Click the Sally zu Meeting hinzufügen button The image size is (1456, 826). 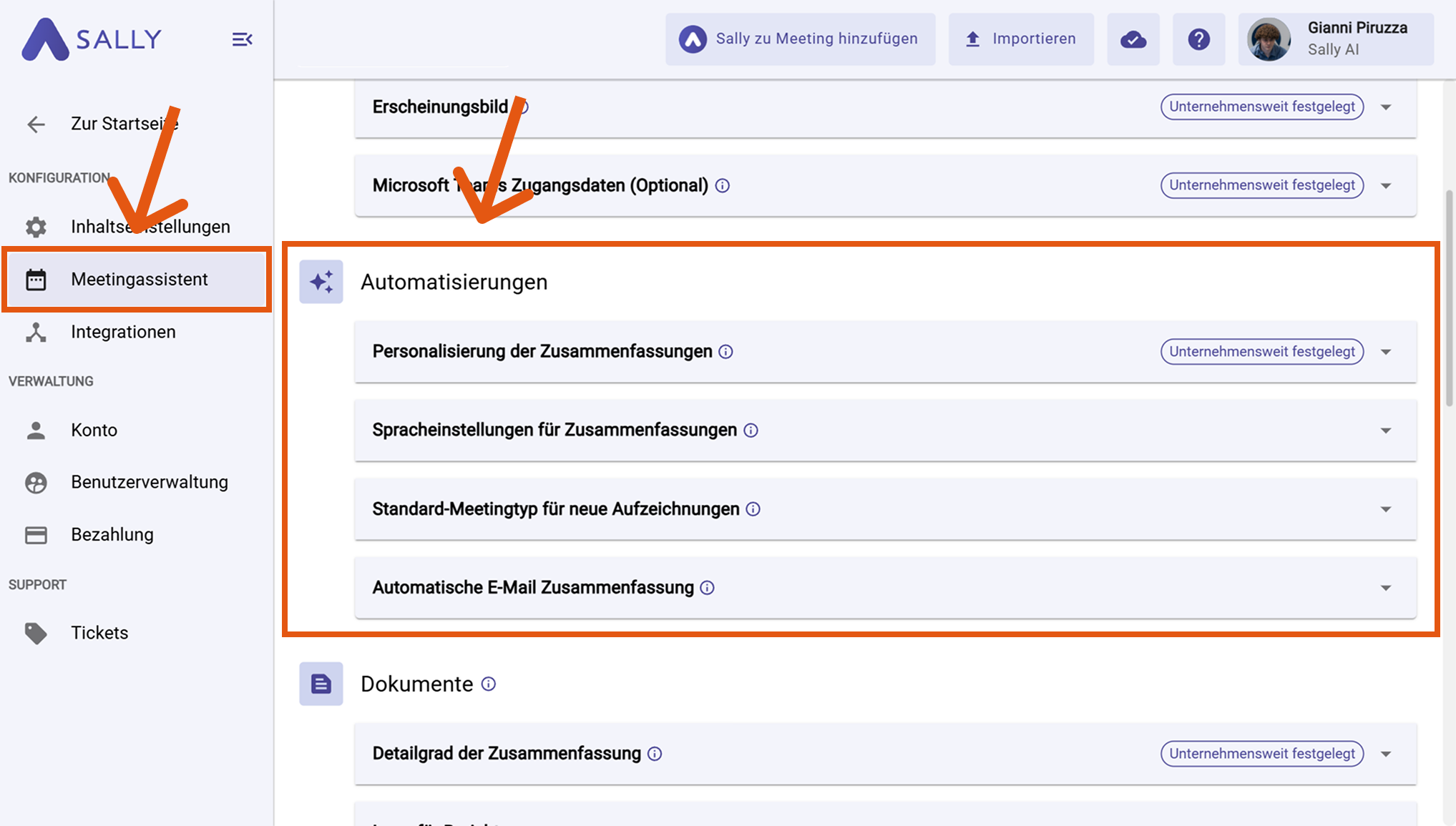tap(799, 39)
